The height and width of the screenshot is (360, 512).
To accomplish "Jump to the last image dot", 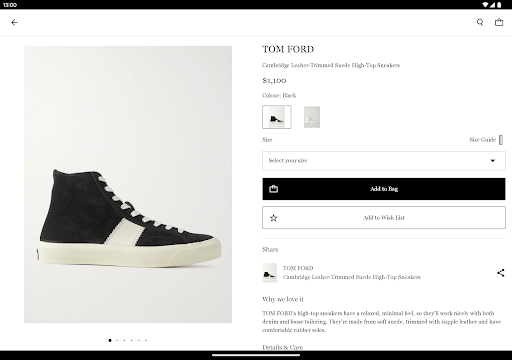I will 146,340.
